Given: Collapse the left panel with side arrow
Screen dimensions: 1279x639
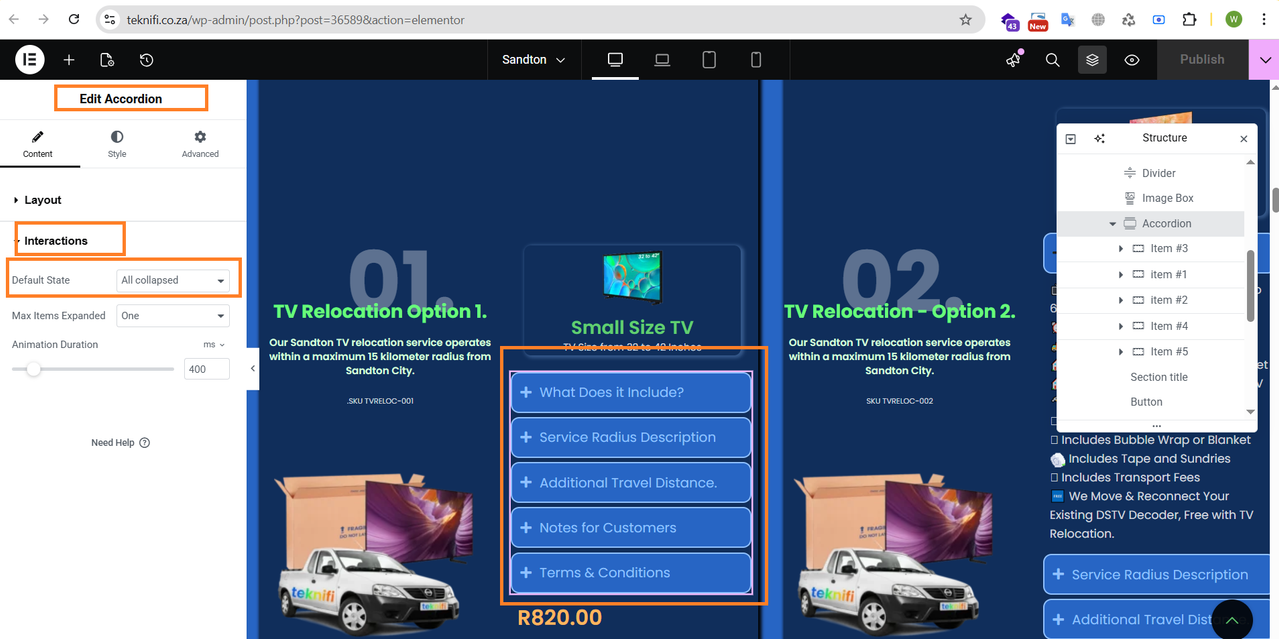Looking at the screenshot, I should (252, 368).
